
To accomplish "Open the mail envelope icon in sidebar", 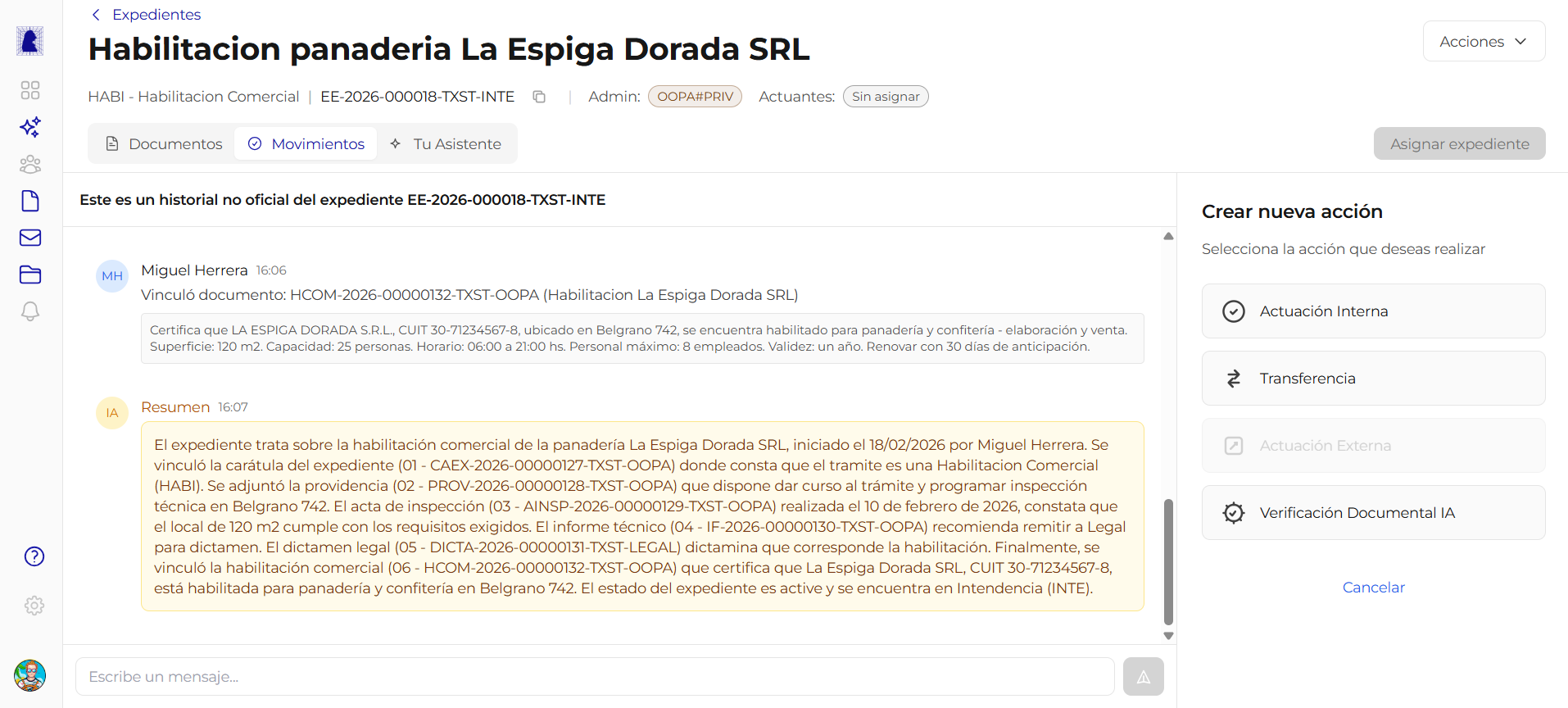I will pyautogui.click(x=30, y=238).
